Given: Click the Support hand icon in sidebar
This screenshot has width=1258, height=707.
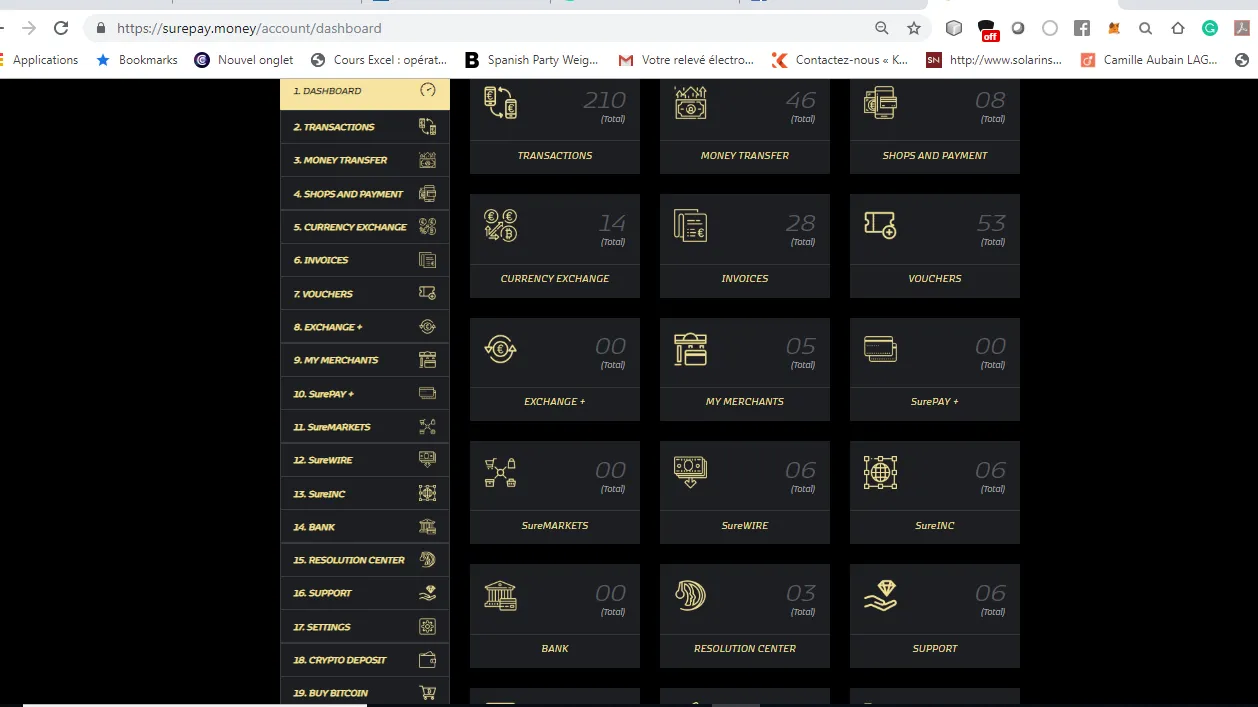Looking at the screenshot, I should click(x=428, y=593).
